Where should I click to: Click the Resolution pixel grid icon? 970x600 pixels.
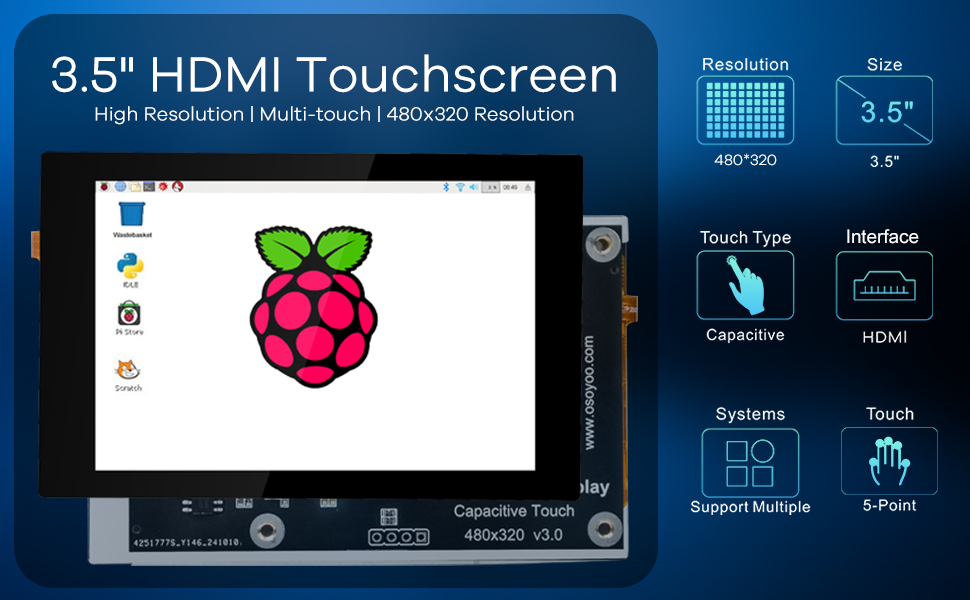[x=745, y=110]
